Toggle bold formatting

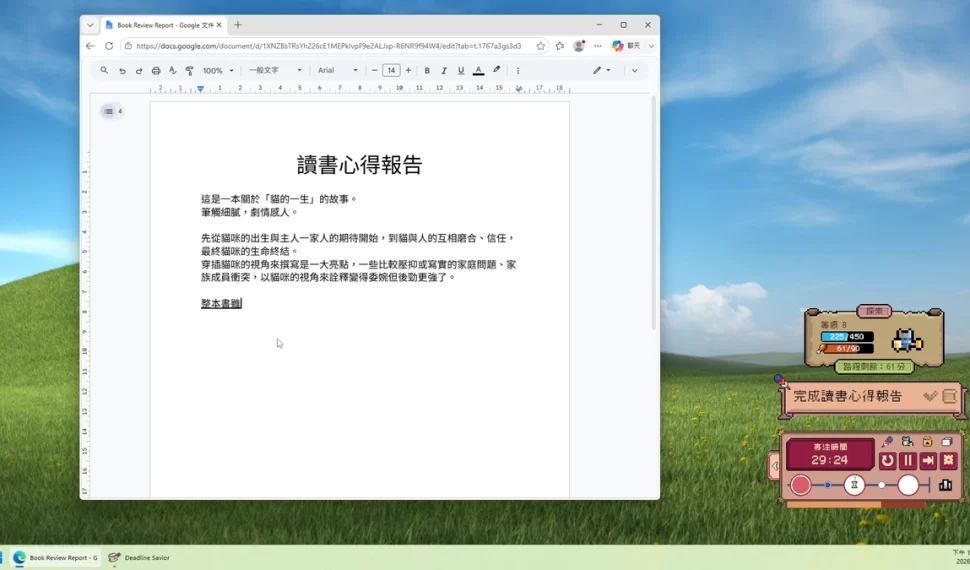pyautogui.click(x=427, y=71)
